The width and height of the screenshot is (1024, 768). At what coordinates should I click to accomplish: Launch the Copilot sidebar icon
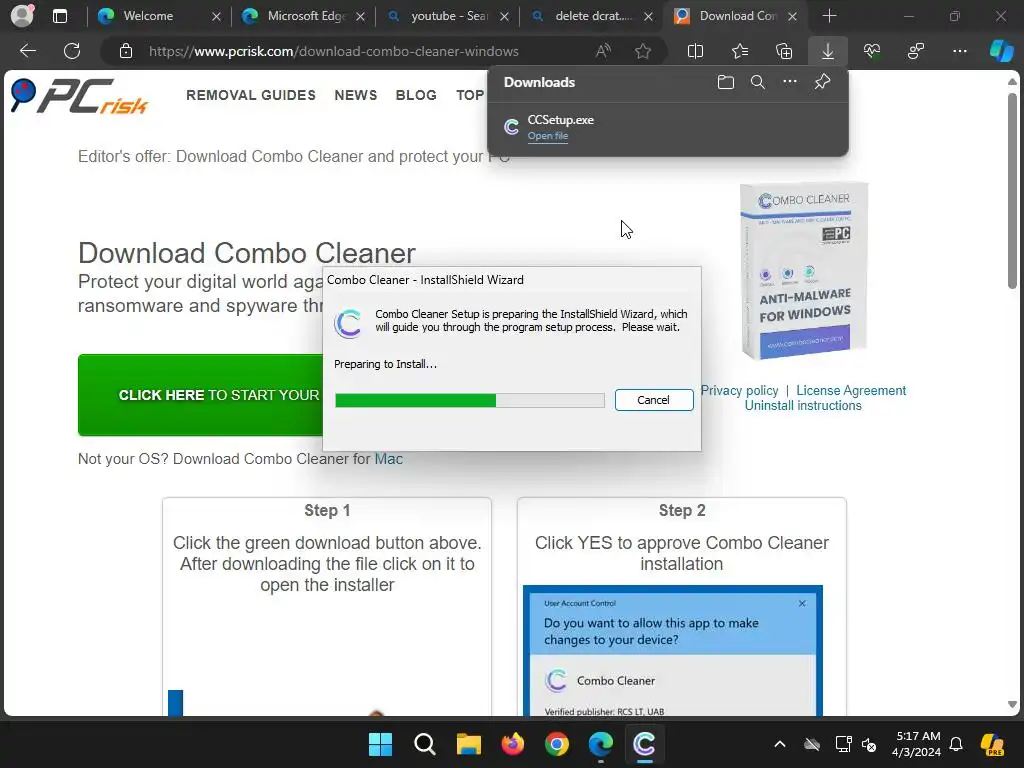(1001, 51)
